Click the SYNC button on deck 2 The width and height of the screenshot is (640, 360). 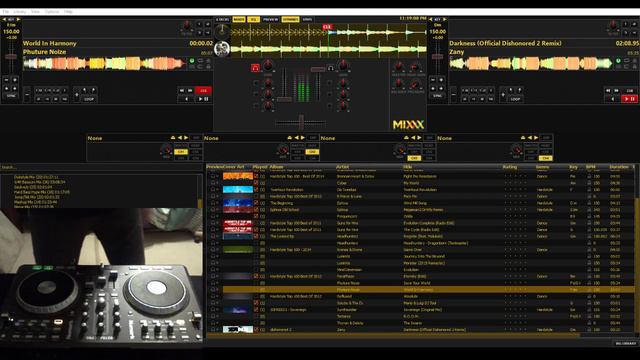(x=438, y=96)
